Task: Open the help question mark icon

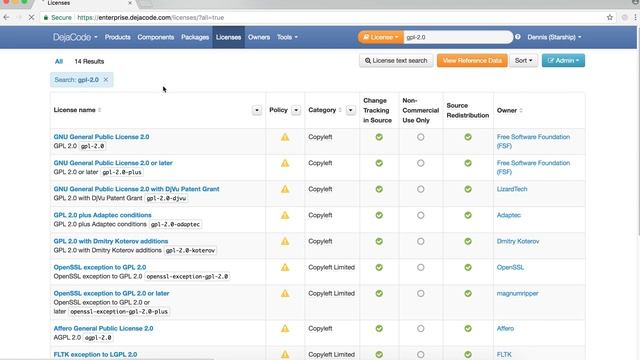Action: pos(518,37)
